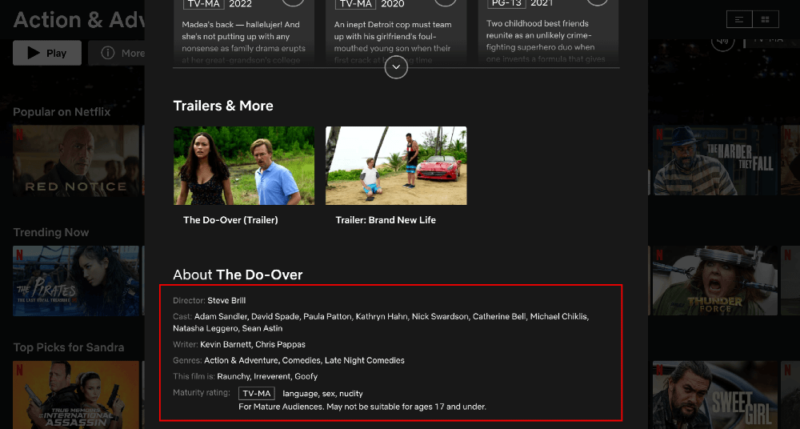Click cast member Natasha Leggero

click(x=205, y=329)
